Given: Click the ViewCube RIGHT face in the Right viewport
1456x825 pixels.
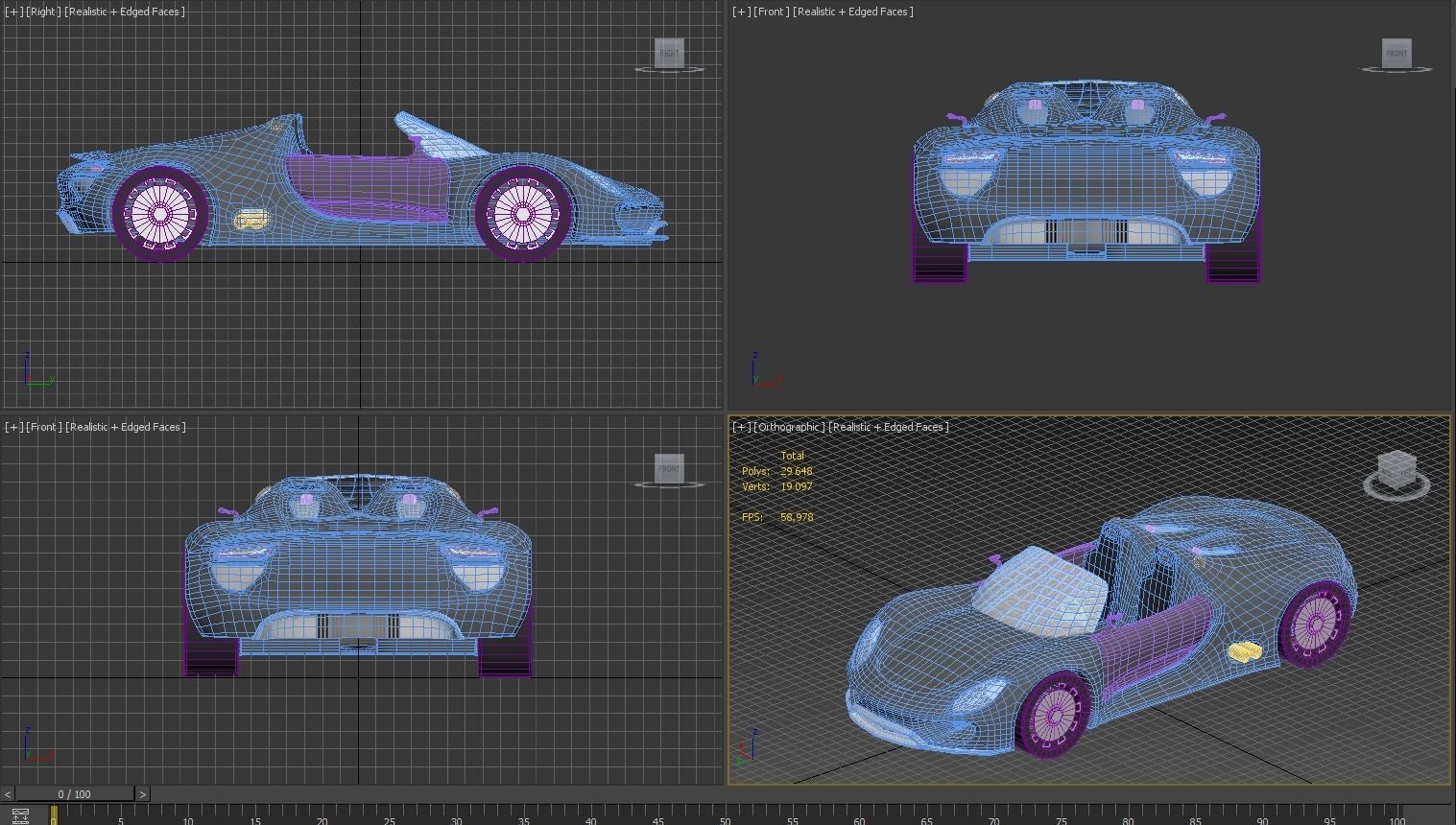Looking at the screenshot, I should 669,53.
